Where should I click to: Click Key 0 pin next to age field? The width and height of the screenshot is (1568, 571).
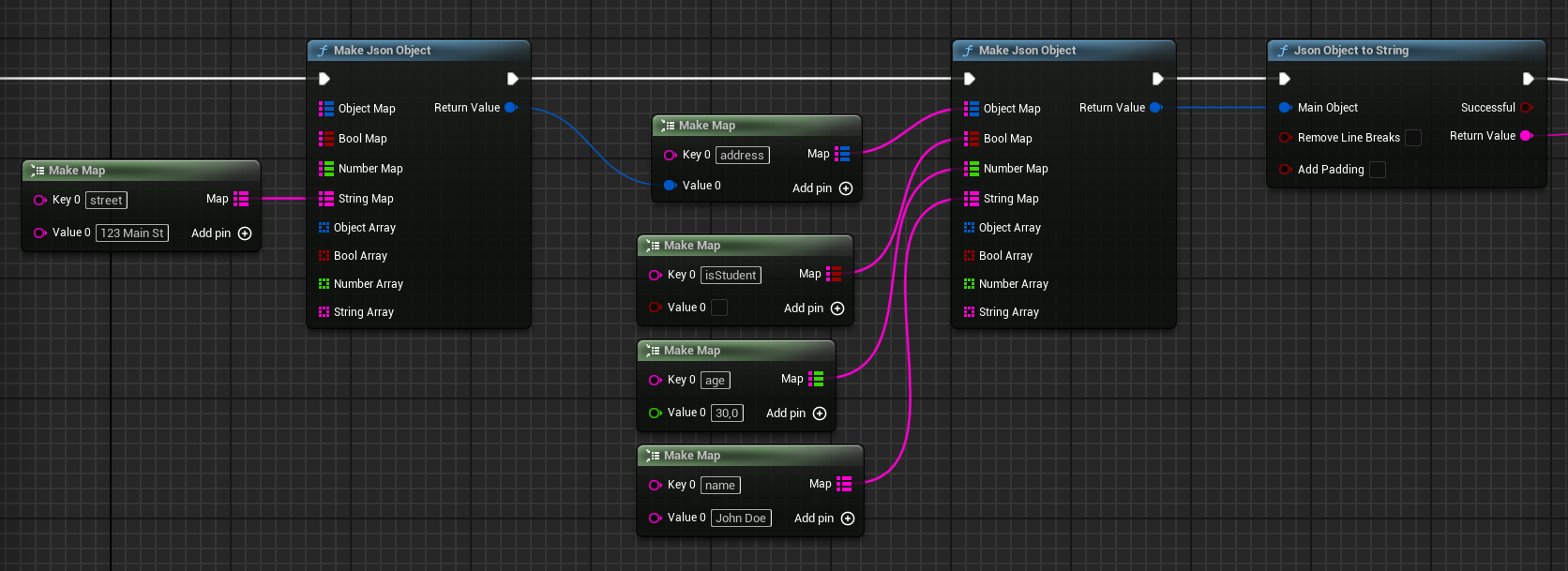(656, 380)
